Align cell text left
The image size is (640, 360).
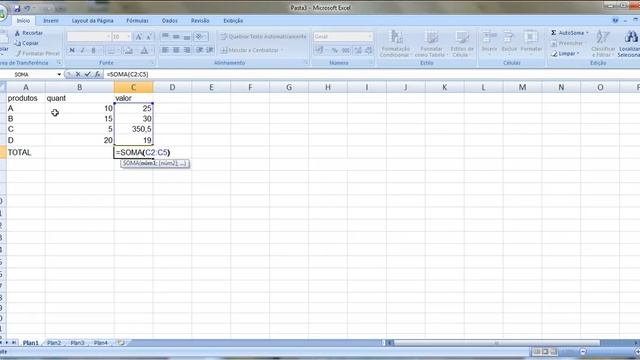[x=165, y=50]
